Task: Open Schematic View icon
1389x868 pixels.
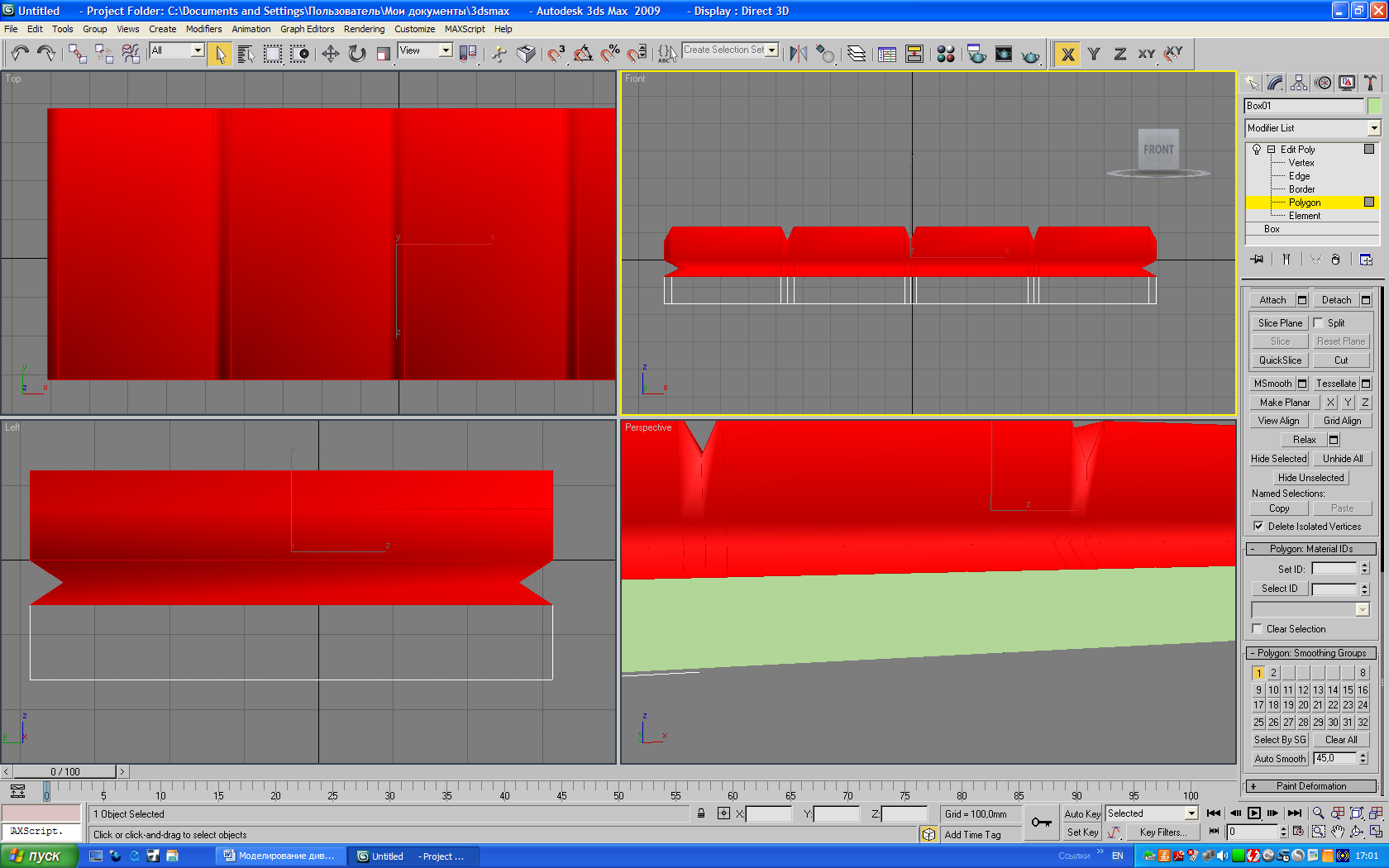Action: 914,54
